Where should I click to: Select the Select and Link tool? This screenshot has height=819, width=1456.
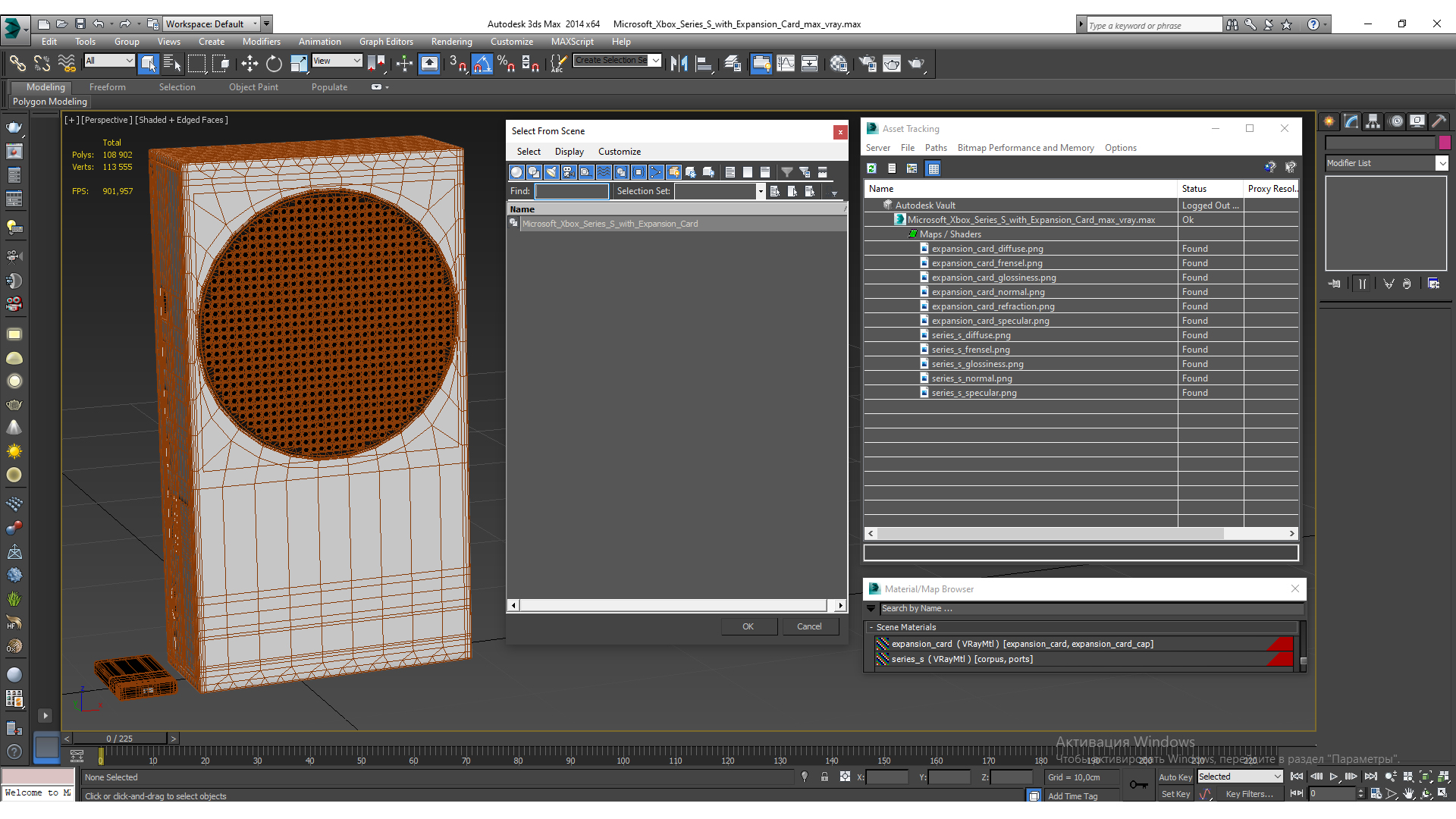[17, 64]
